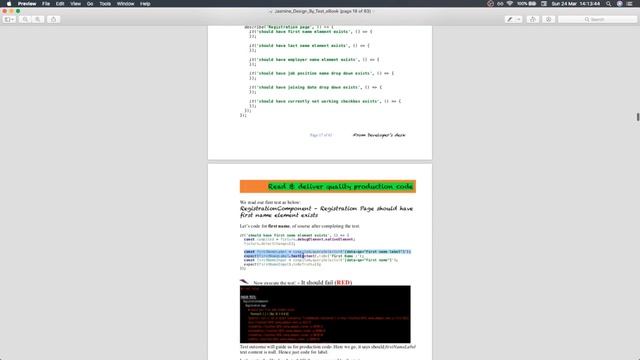Click the Share toolbar button at left

(53, 19)
